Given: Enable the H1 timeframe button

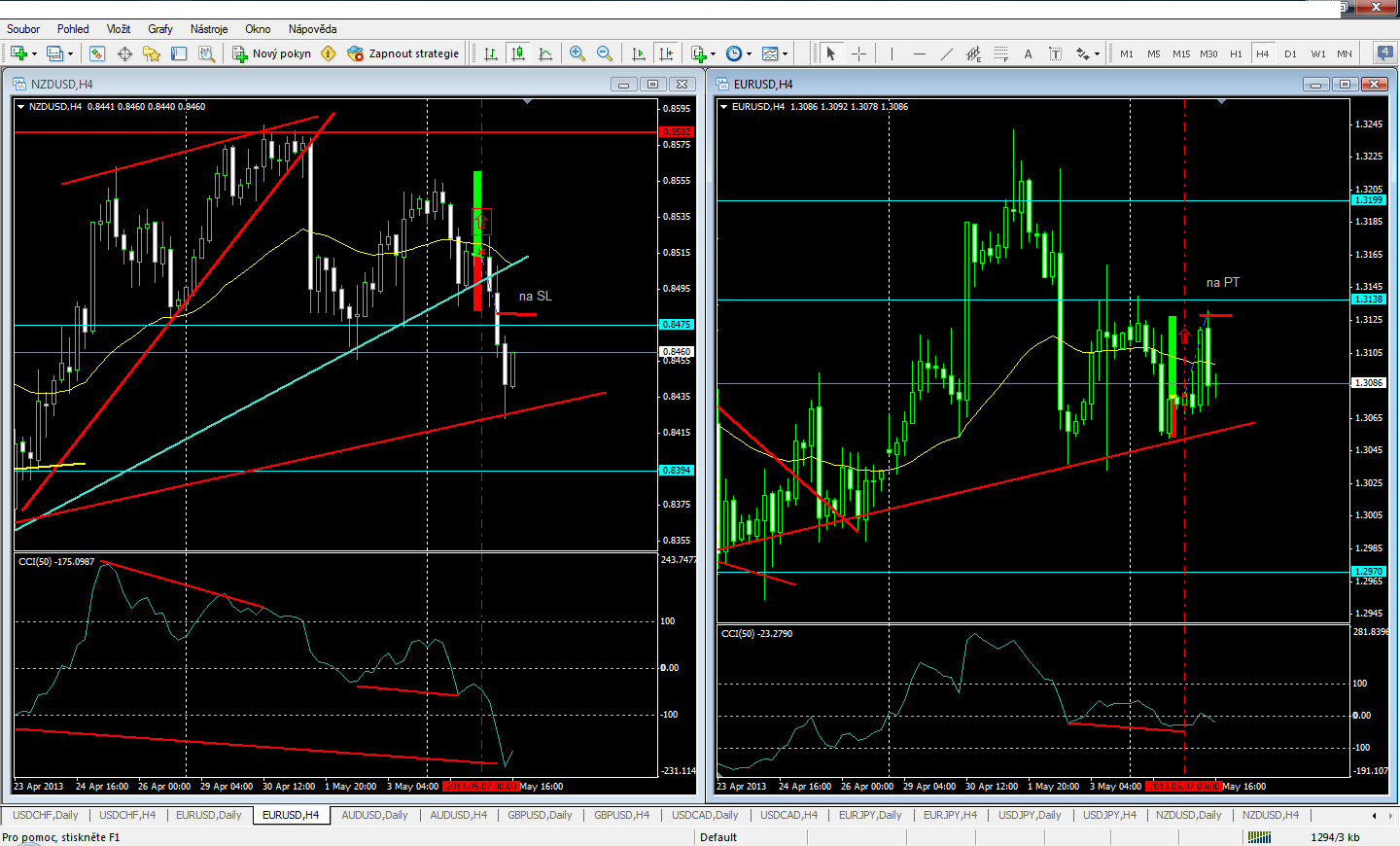Looking at the screenshot, I should coord(1236,53).
